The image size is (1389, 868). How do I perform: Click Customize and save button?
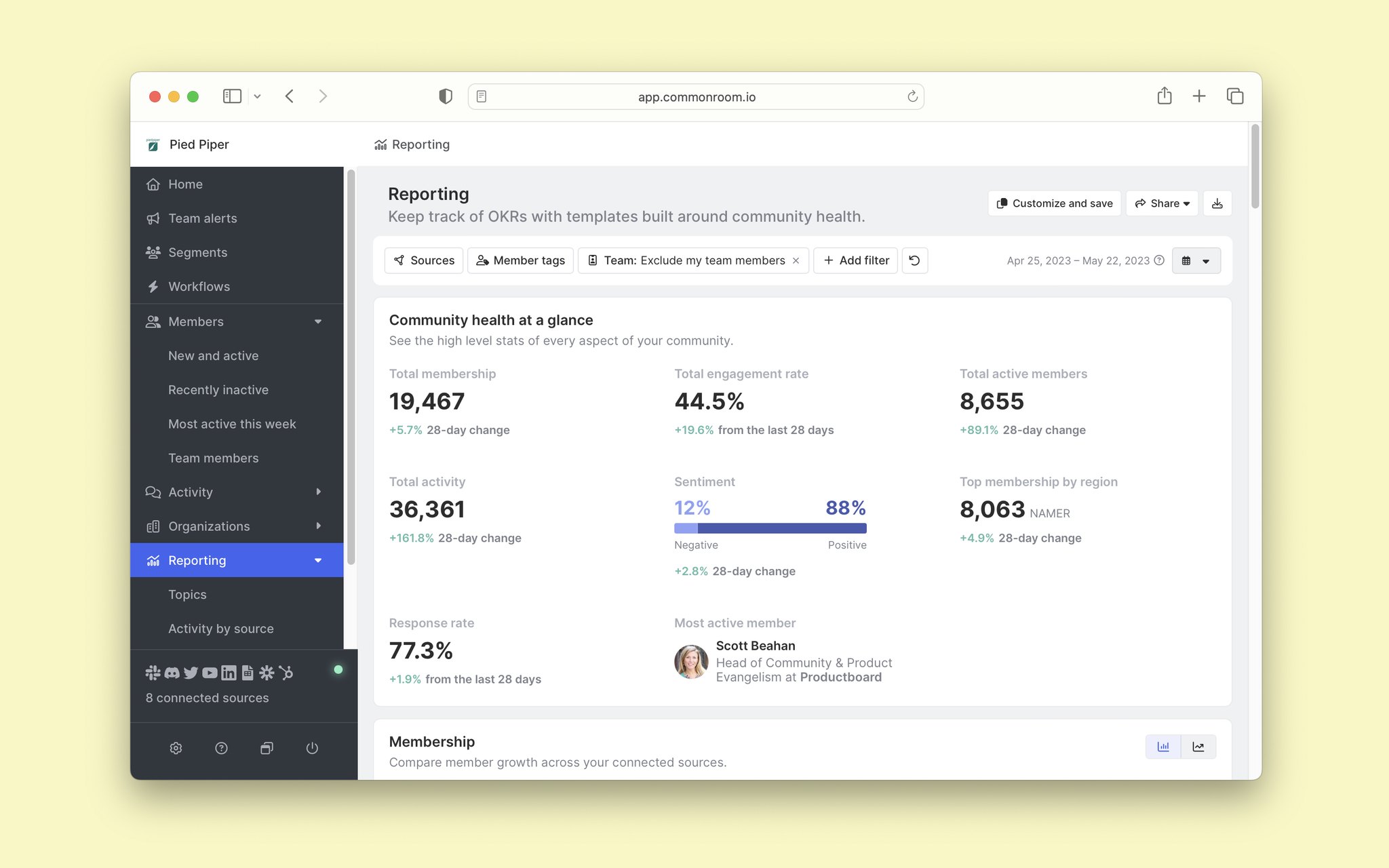pos(1054,204)
